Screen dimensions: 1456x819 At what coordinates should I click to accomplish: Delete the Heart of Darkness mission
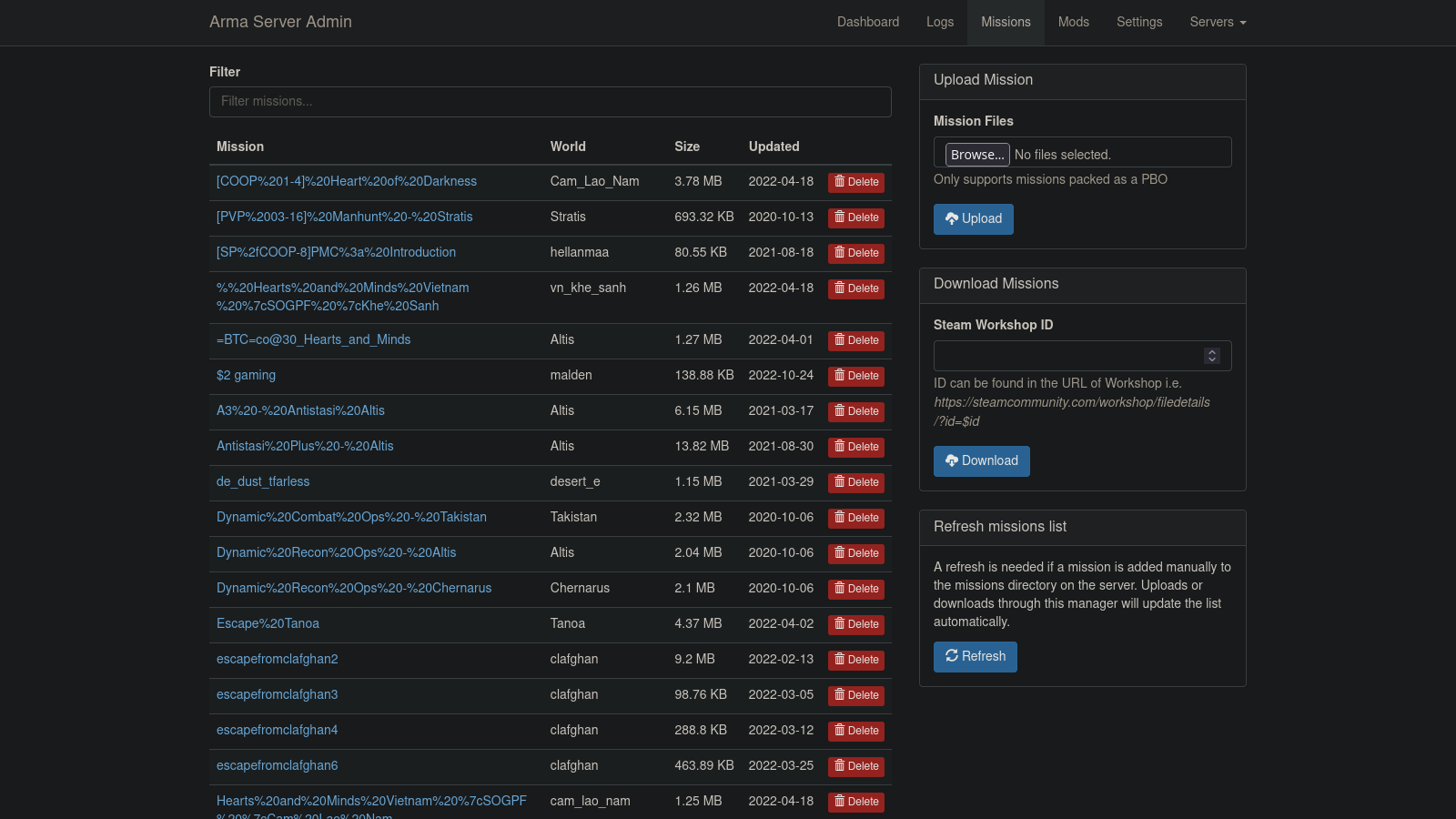point(855,182)
